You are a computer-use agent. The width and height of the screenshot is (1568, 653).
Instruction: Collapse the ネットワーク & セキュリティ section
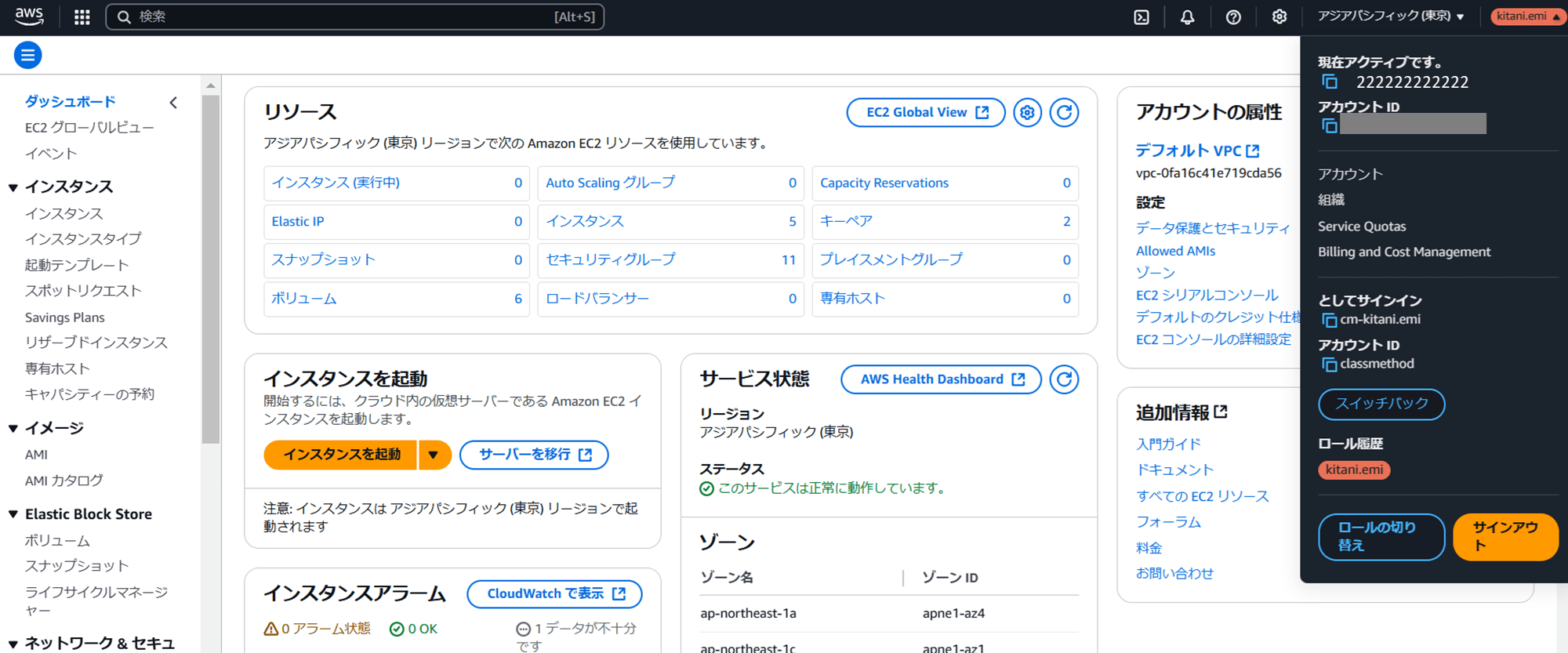13,644
